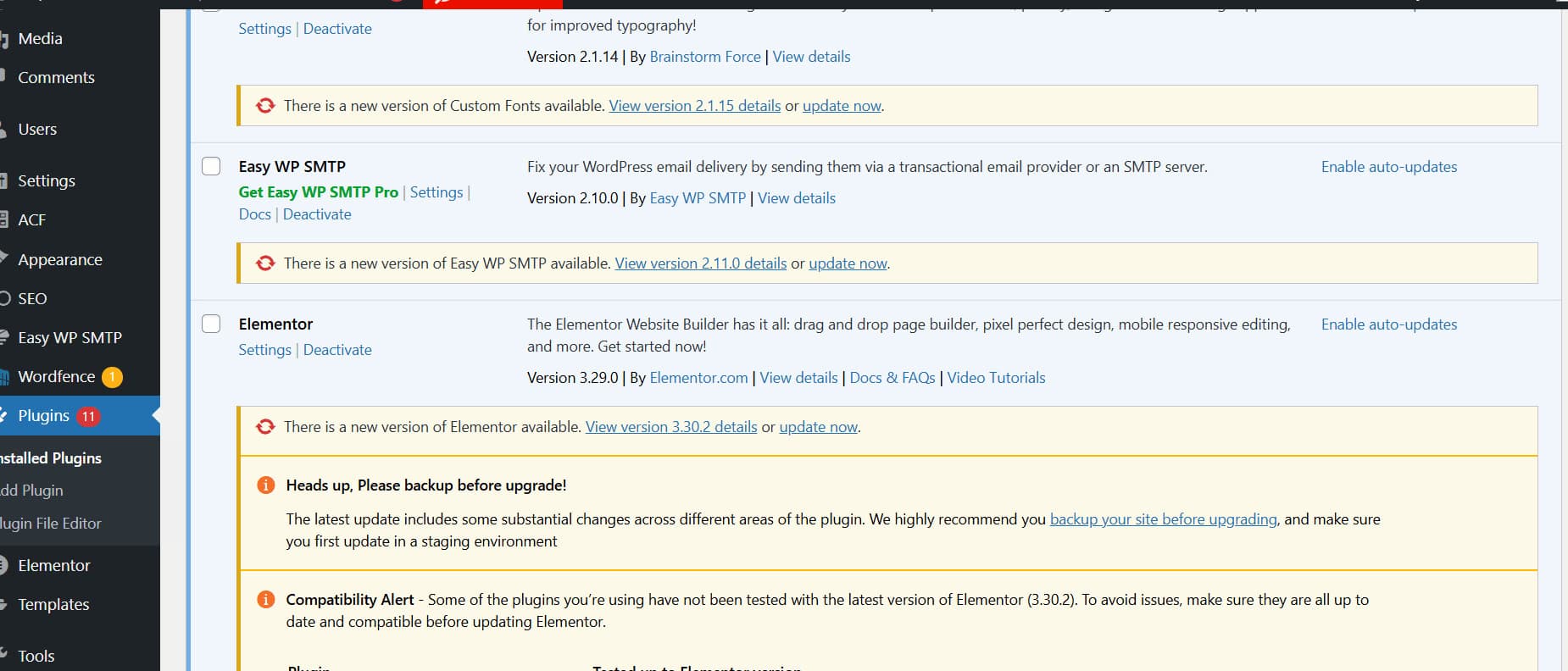Click backup your site before upgrading link

(1163, 518)
